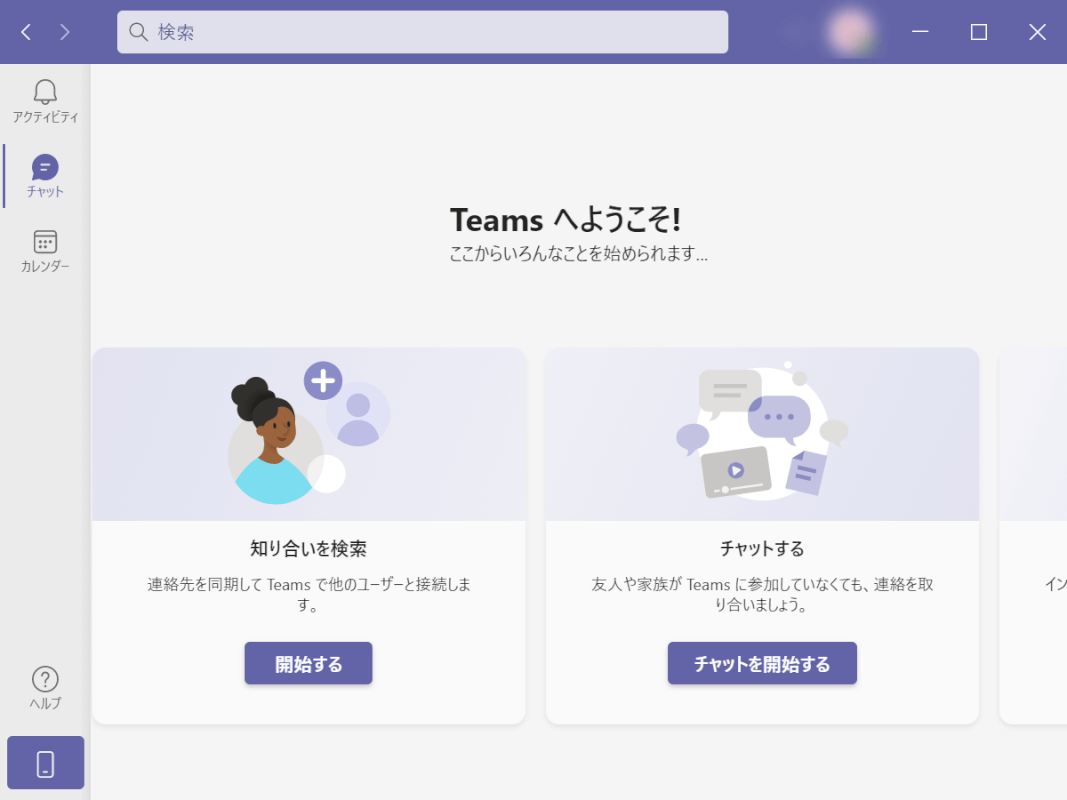This screenshot has width=1067, height=800.
Task: Open アクティビティ in the sidebar
Action: coord(46,101)
